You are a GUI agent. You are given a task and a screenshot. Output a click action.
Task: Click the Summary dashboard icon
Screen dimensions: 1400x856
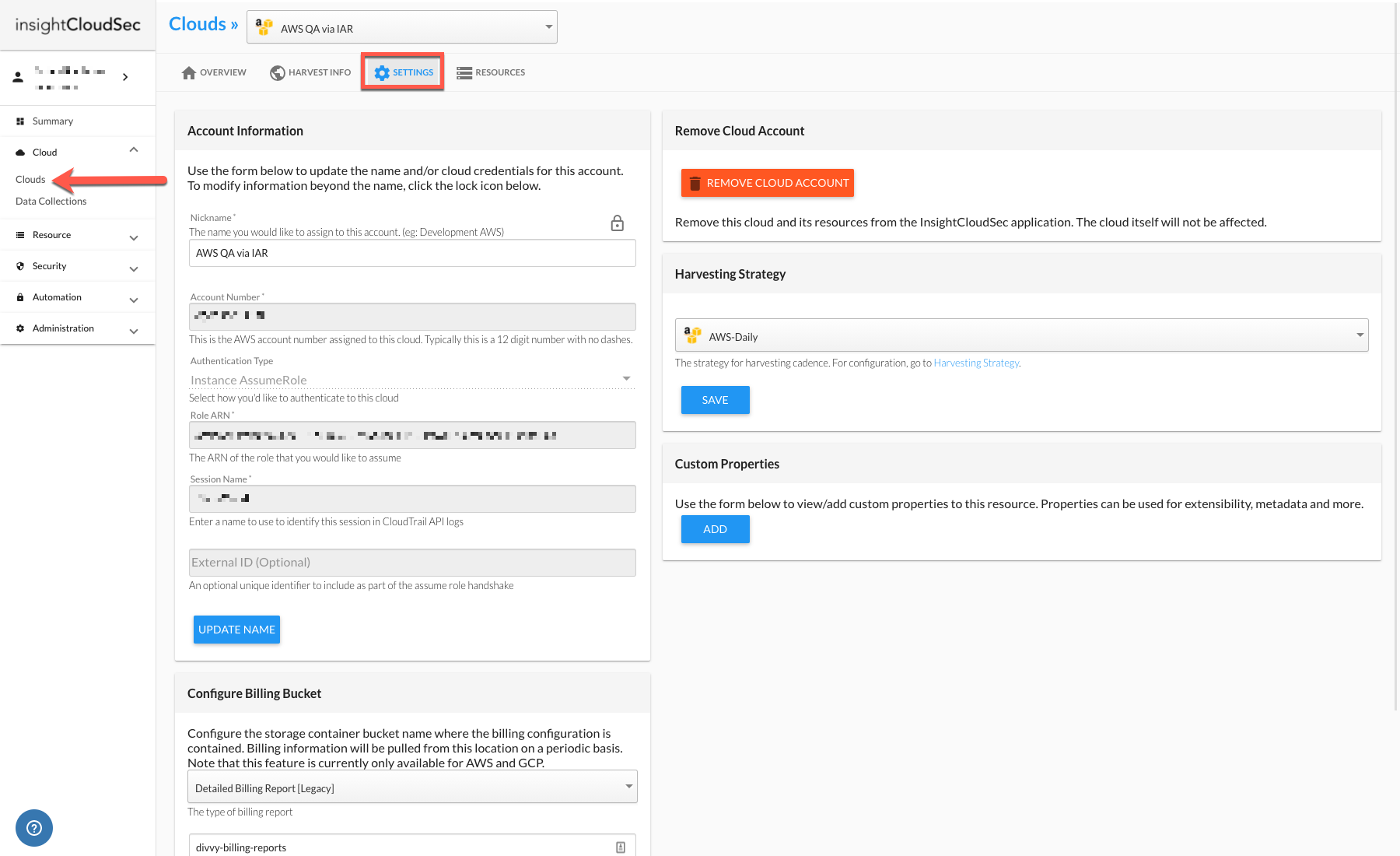(20, 121)
